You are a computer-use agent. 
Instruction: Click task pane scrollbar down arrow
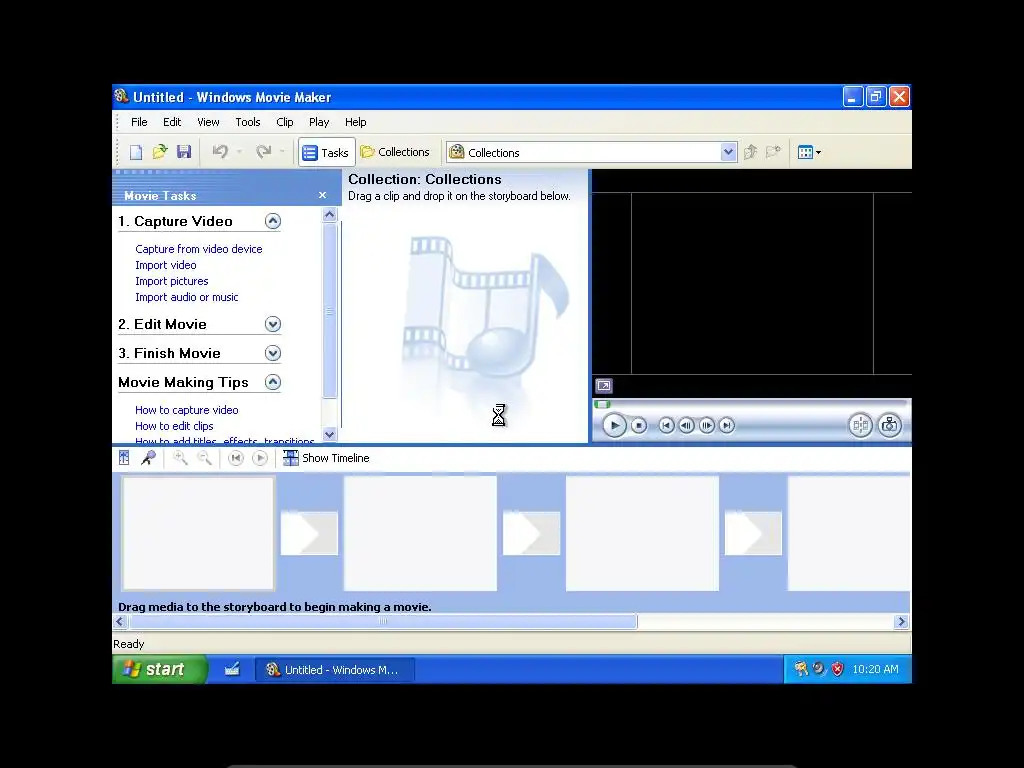(x=330, y=434)
